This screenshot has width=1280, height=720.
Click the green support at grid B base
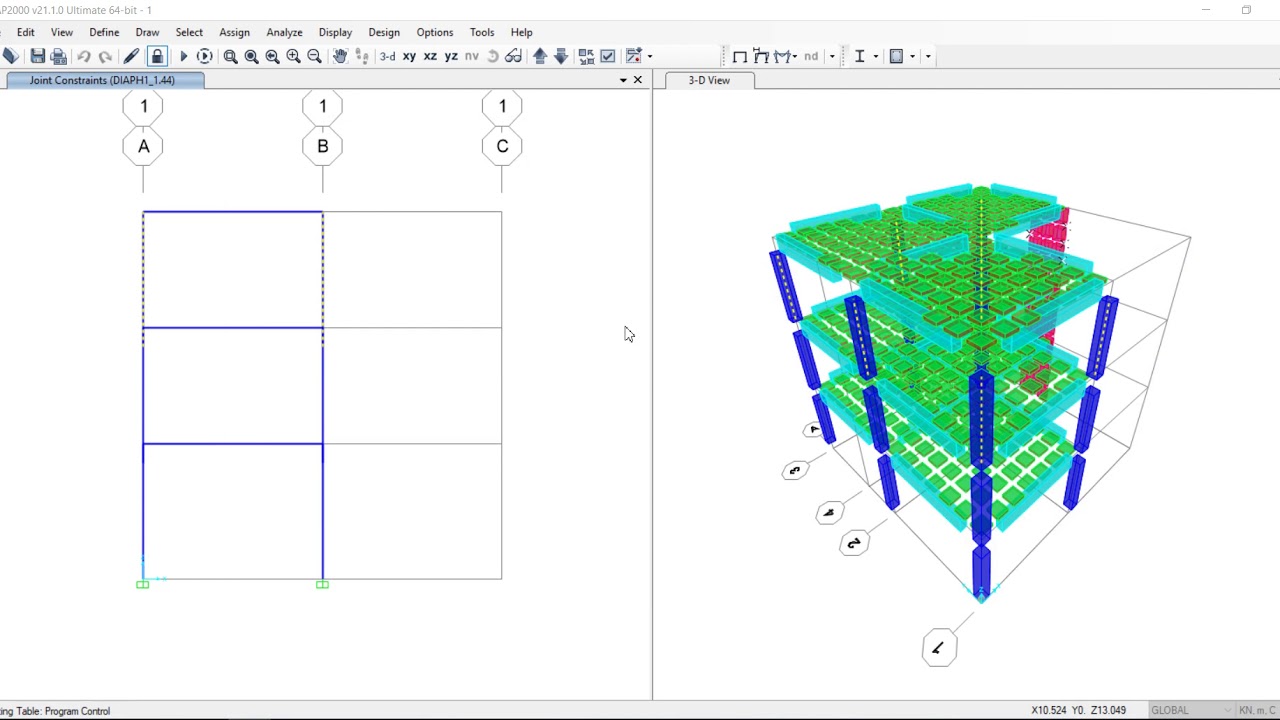click(322, 584)
